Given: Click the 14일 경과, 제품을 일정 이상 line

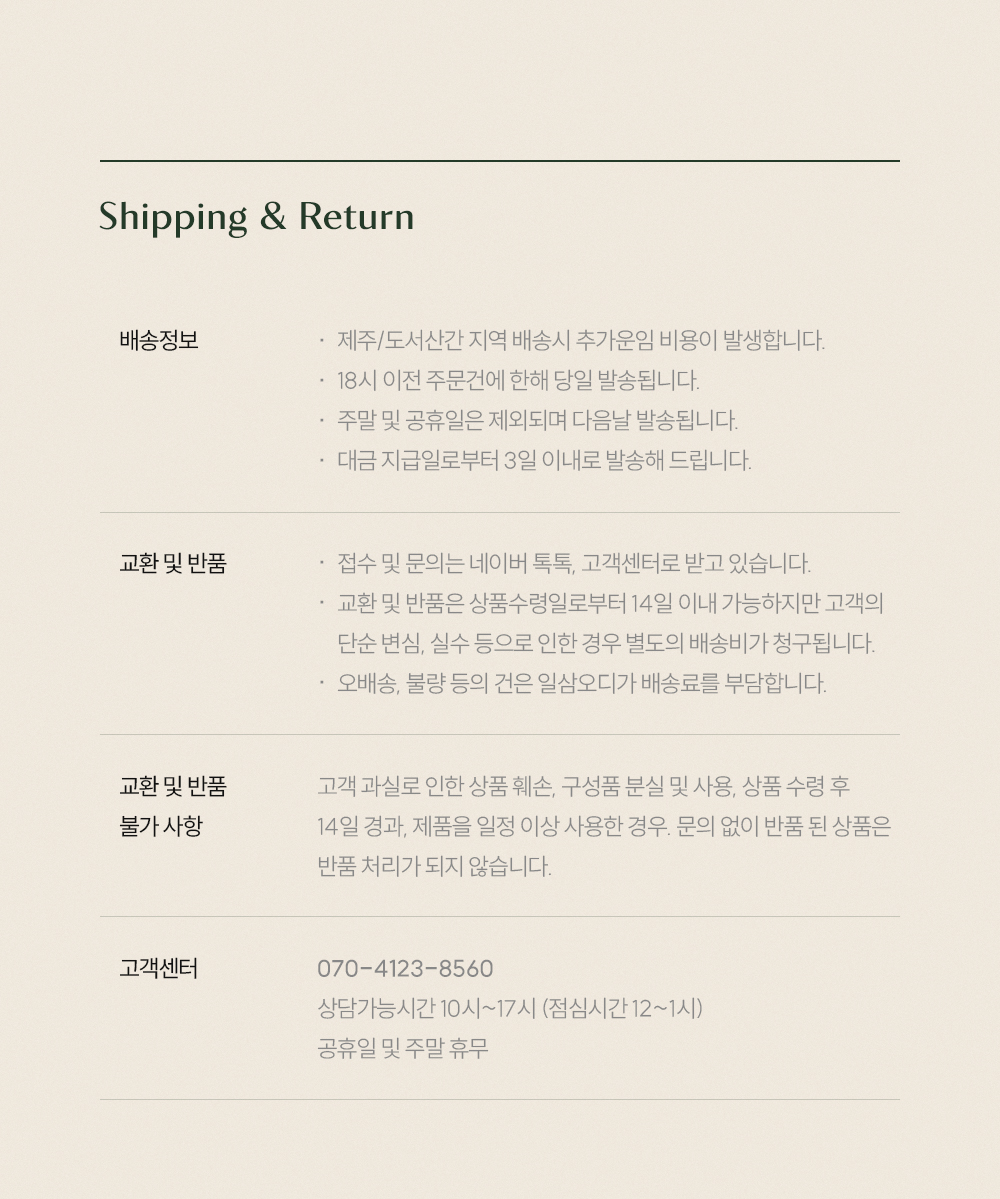Looking at the screenshot, I should point(604,826).
